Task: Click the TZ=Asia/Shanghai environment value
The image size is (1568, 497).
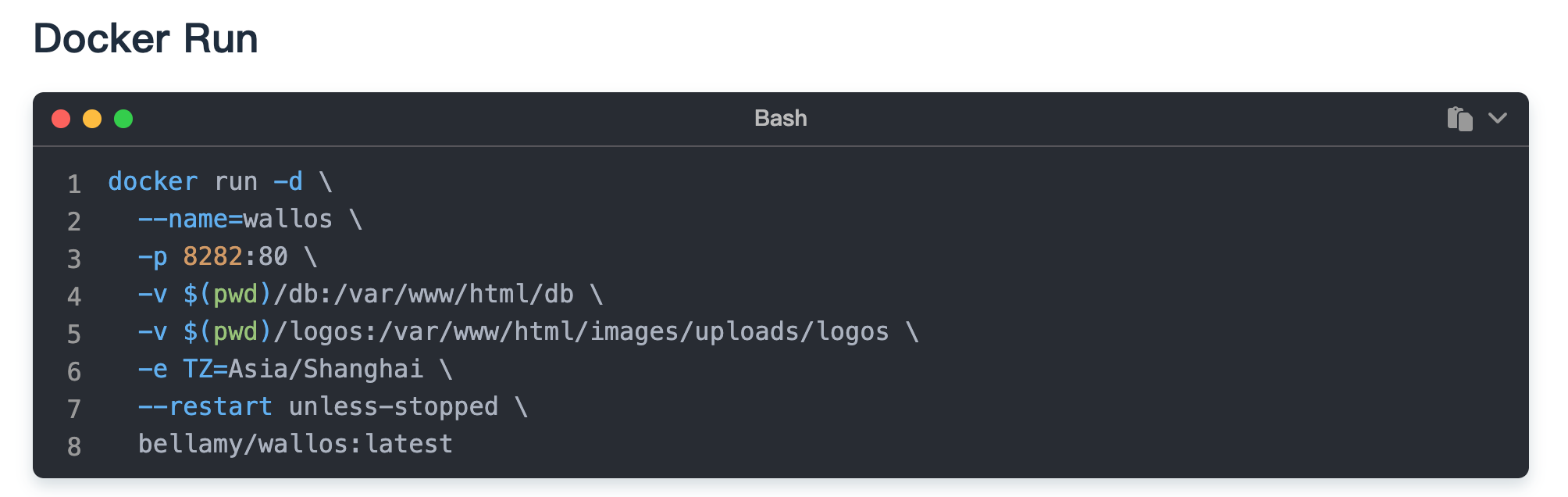Action: point(303,369)
